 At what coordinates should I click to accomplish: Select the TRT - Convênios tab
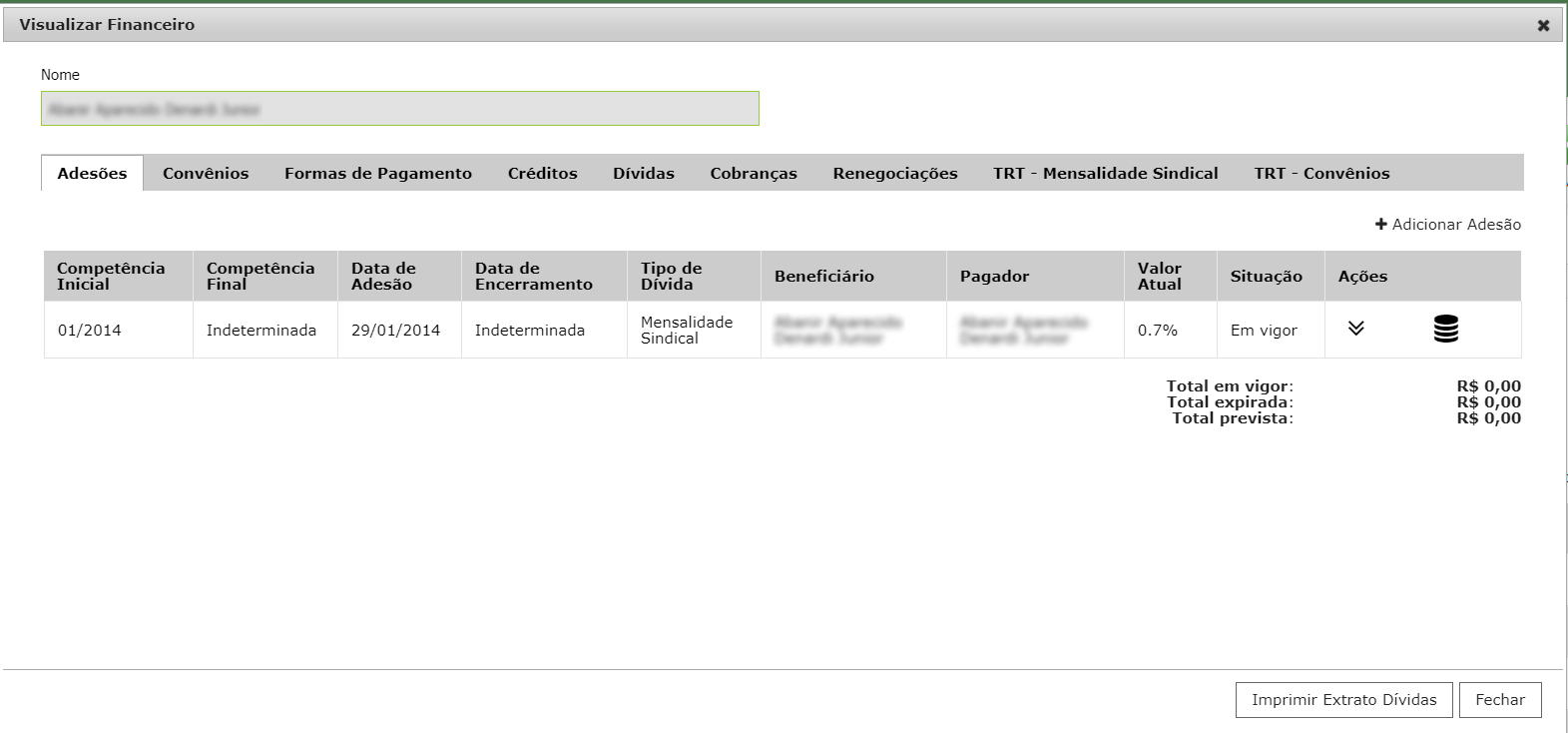coord(1320,173)
